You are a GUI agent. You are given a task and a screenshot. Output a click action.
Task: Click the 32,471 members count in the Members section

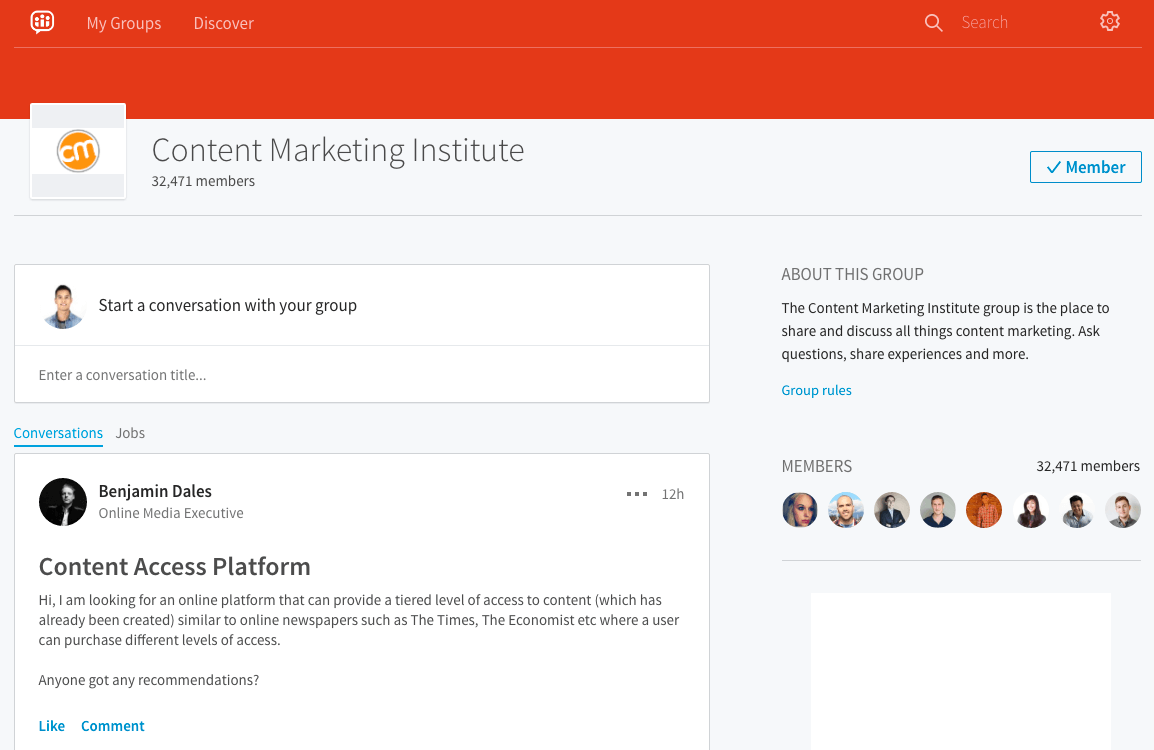pyautogui.click(x=1088, y=466)
